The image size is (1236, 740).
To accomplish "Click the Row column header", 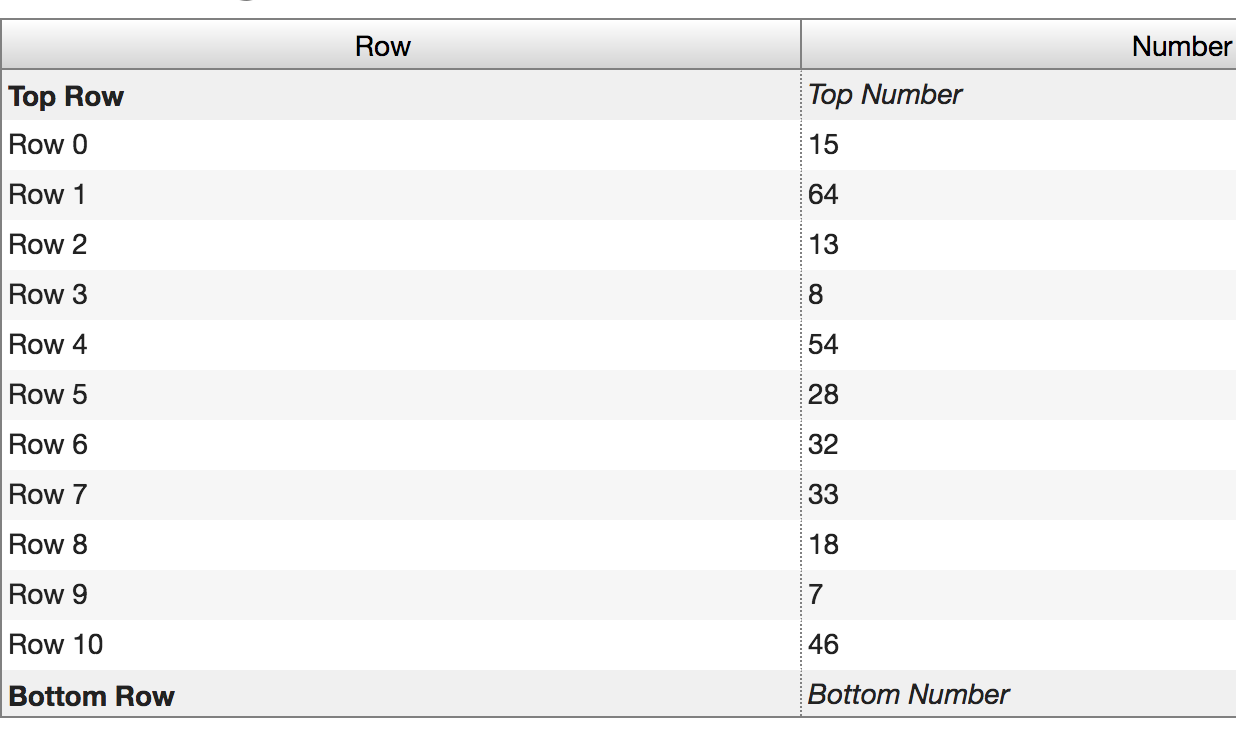I will click(383, 46).
